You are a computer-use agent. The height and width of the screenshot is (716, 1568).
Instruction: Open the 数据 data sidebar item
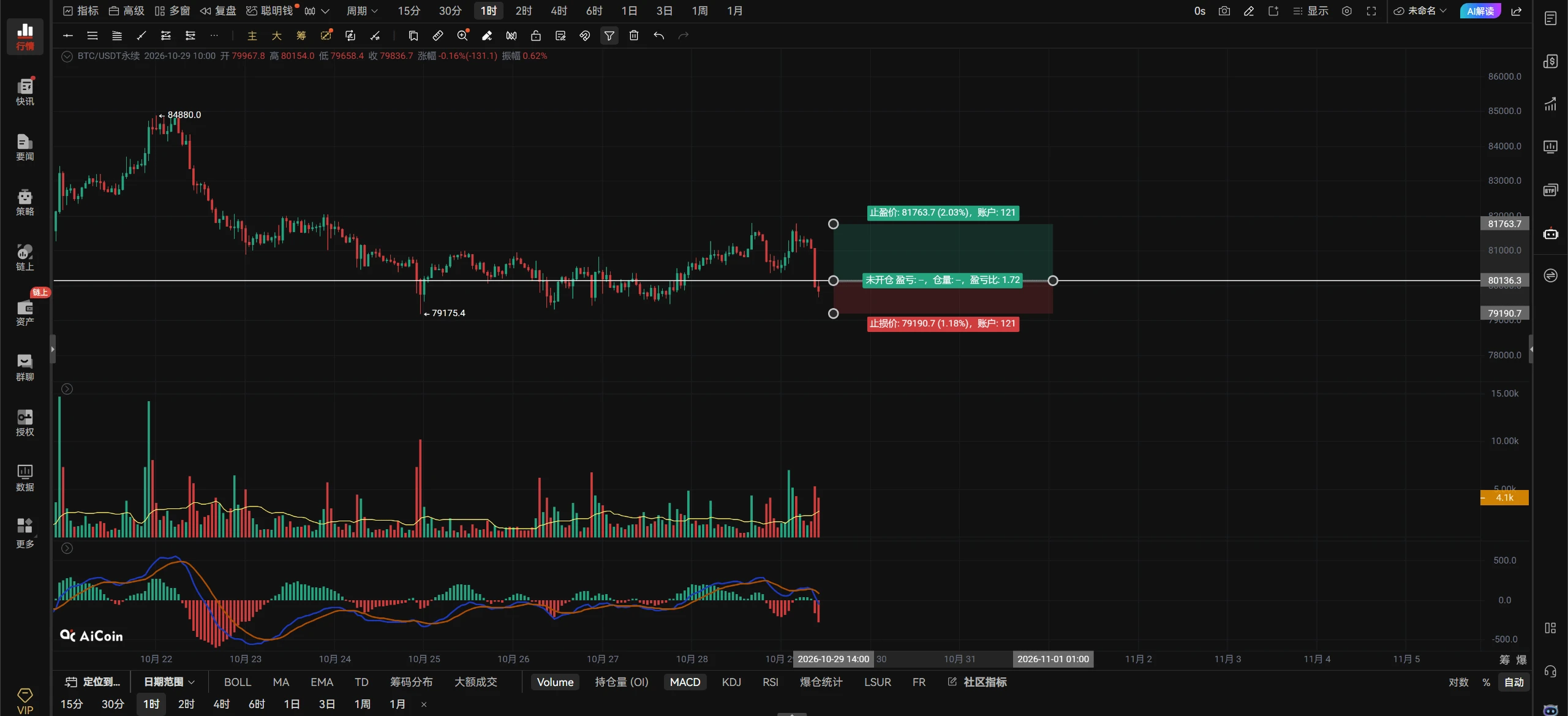coord(25,478)
